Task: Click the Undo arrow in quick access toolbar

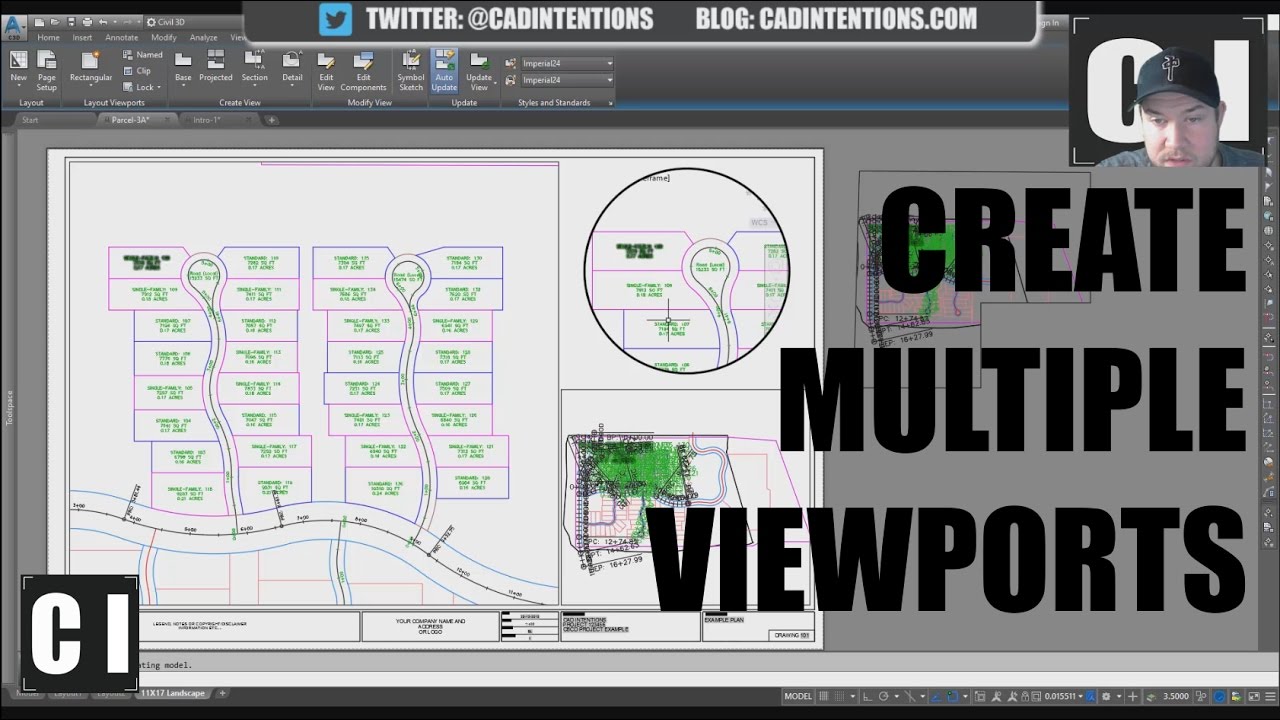Action: tap(103, 22)
